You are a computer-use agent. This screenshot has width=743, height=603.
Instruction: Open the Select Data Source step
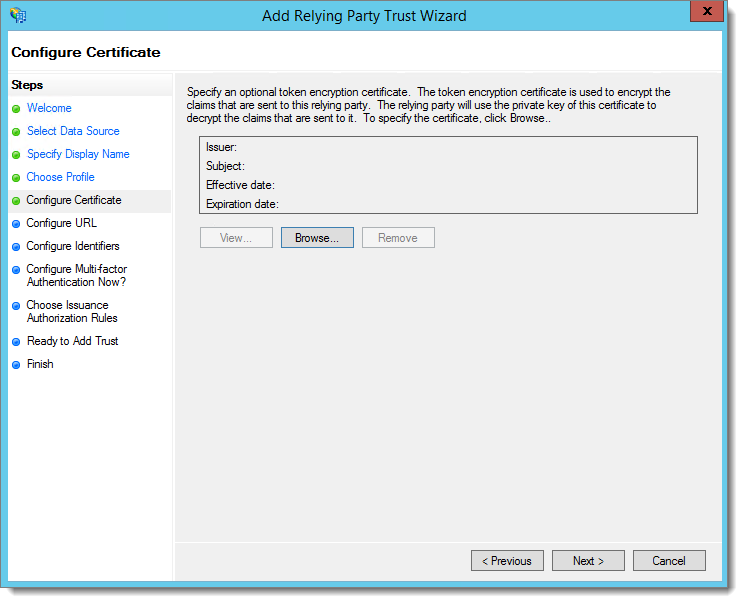pos(73,131)
